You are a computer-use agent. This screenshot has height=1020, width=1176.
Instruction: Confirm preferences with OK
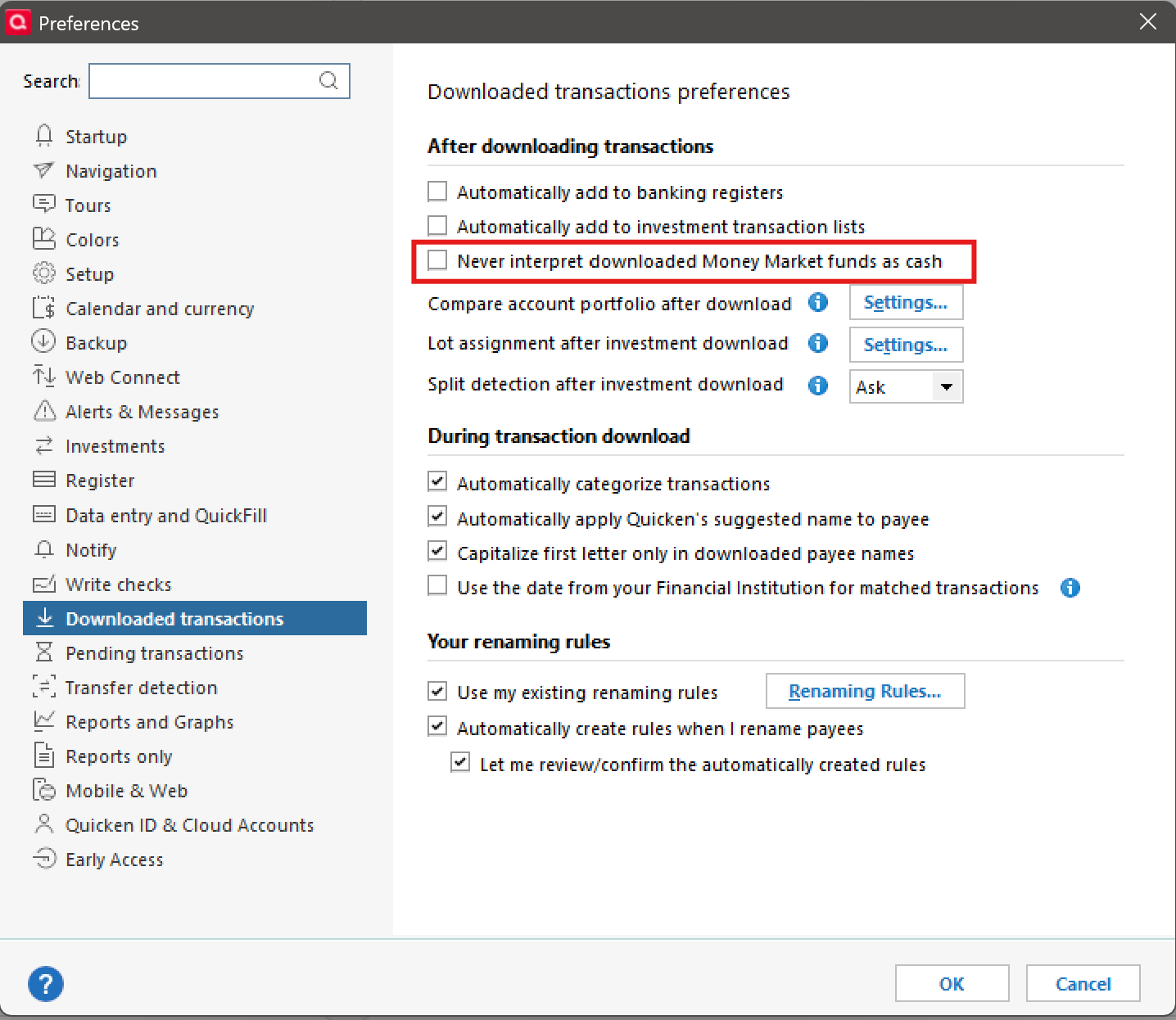pos(952,983)
